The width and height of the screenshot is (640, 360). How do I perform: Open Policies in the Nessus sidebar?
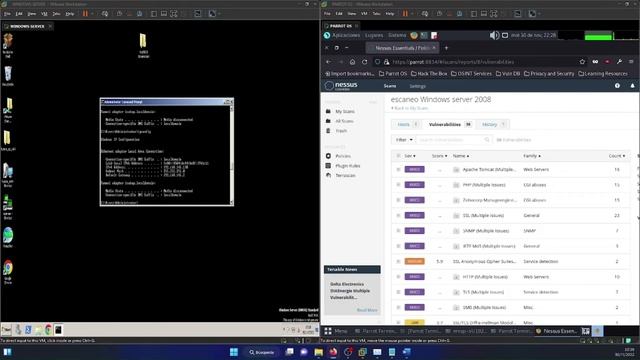343,156
